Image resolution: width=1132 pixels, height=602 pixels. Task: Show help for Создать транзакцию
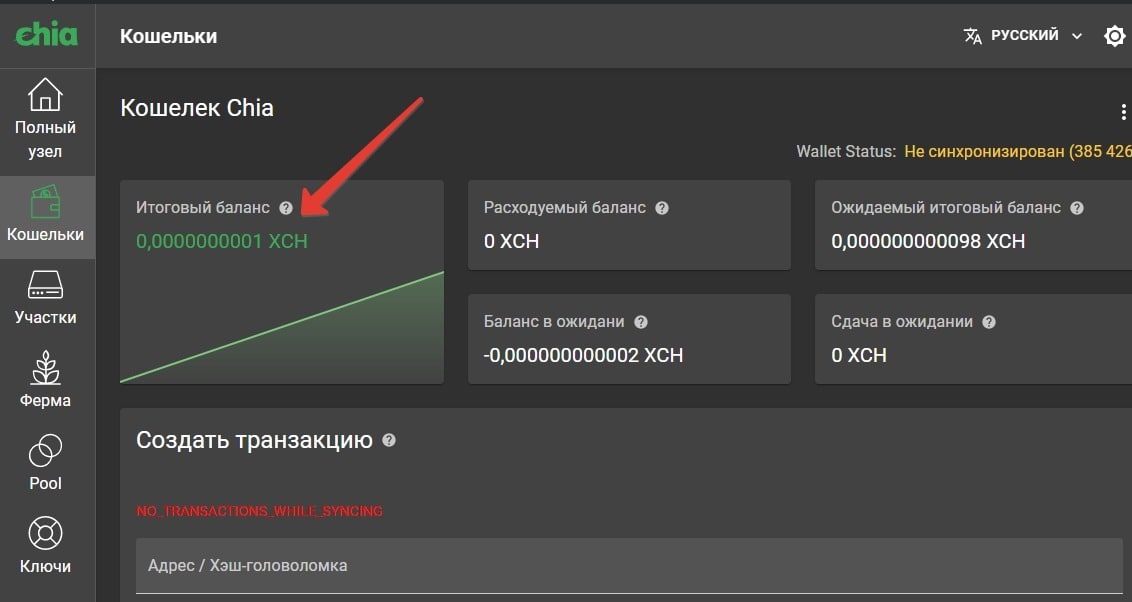pyautogui.click(x=389, y=440)
